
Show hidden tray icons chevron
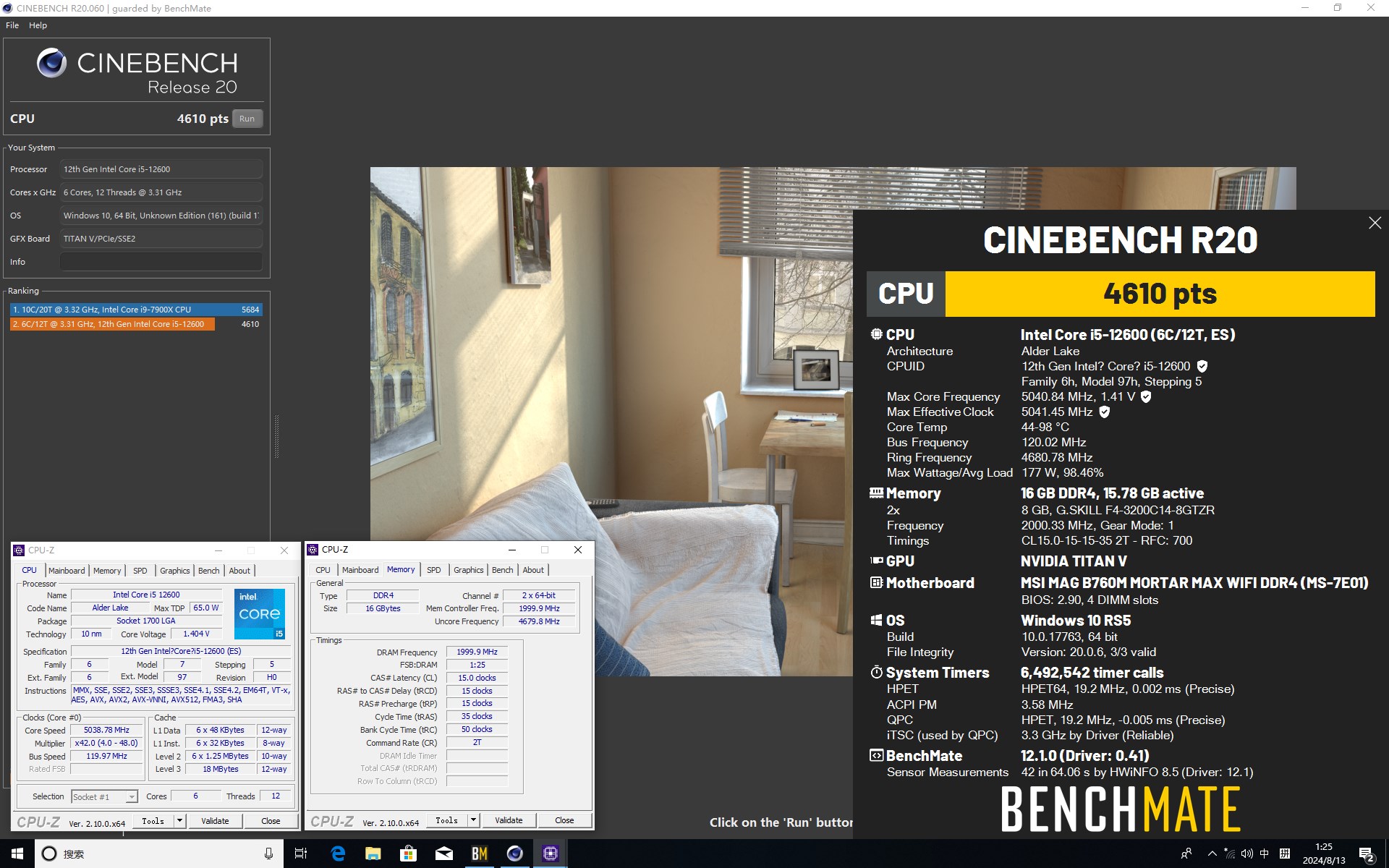[x=1212, y=854]
